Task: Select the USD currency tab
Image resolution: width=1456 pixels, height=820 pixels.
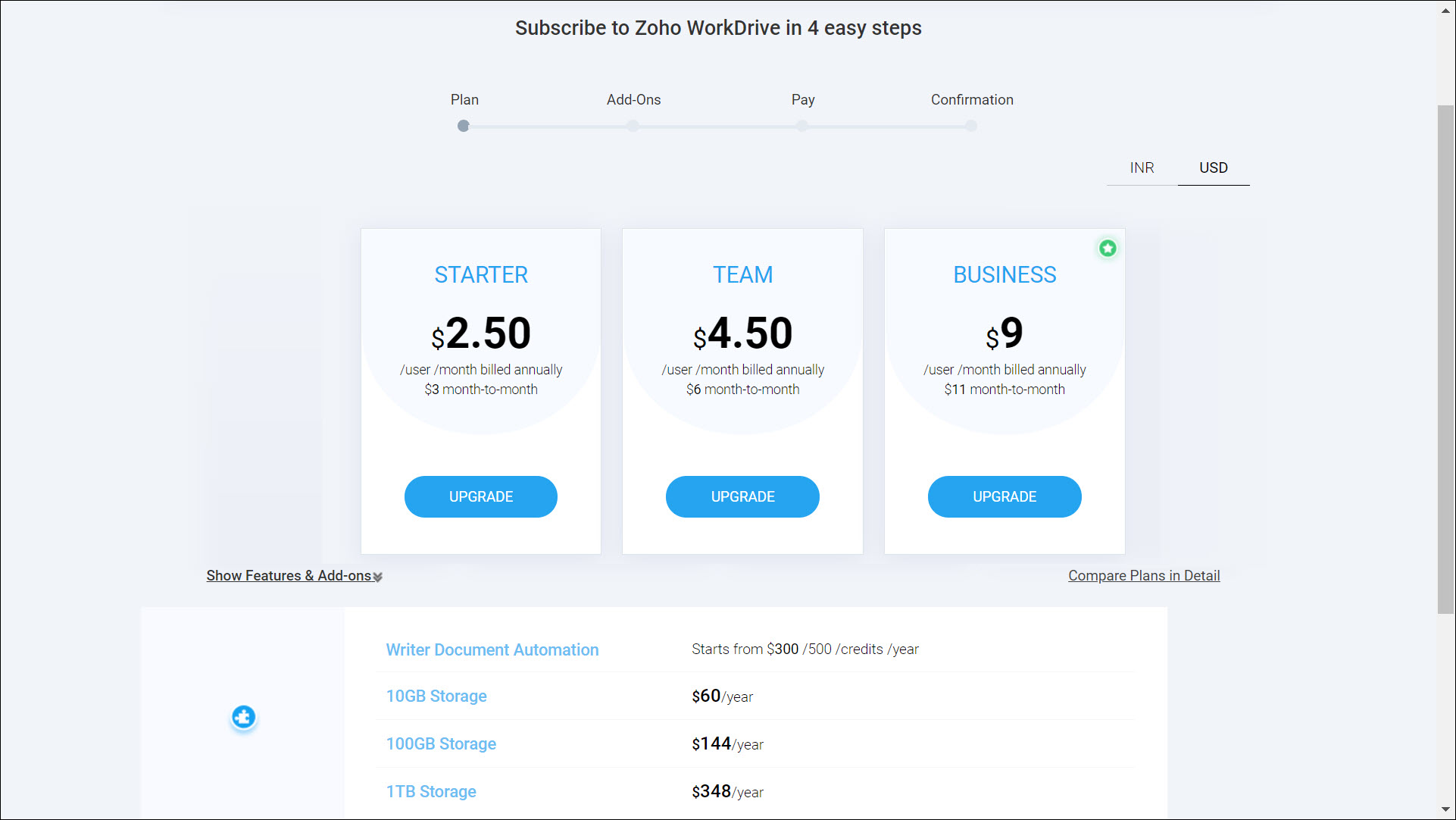Action: point(1213,167)
